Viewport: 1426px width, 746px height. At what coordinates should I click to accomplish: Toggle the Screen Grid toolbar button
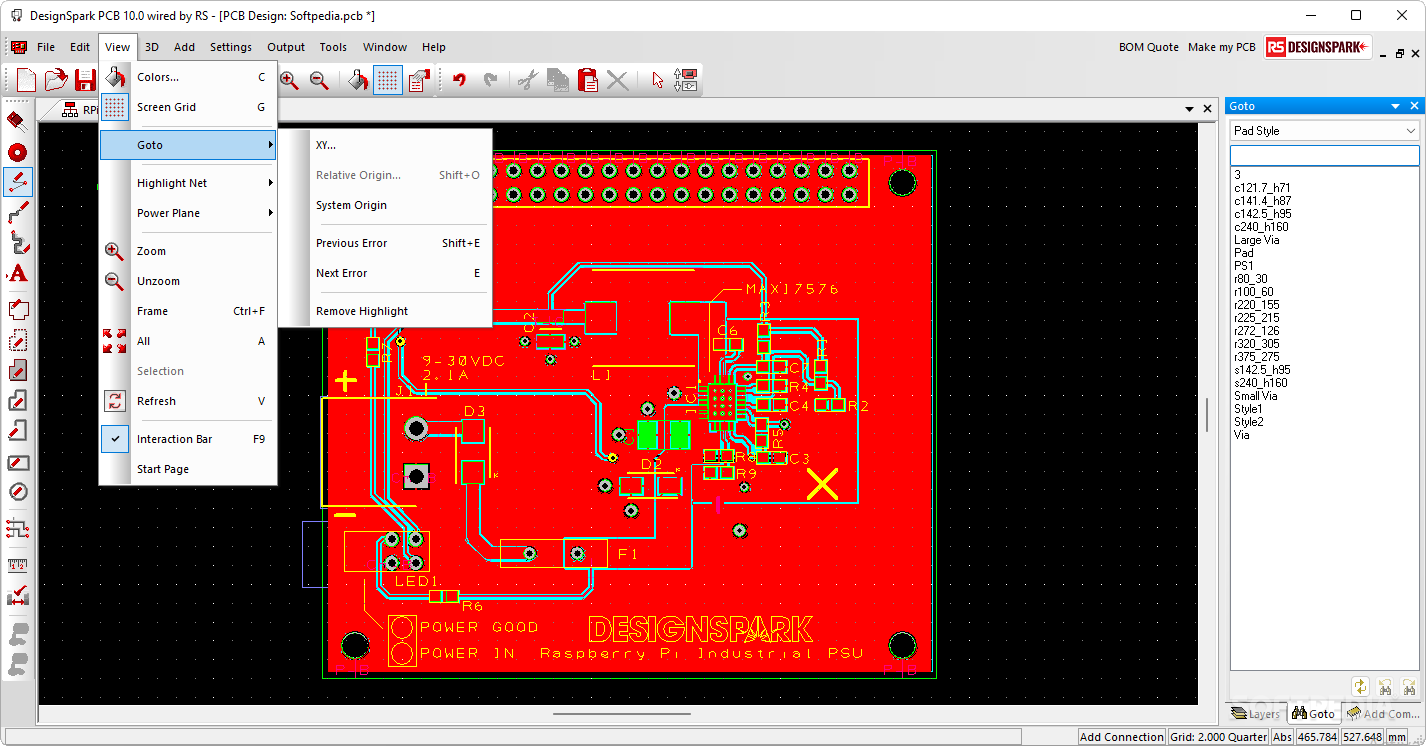click(x=388, y=80)
